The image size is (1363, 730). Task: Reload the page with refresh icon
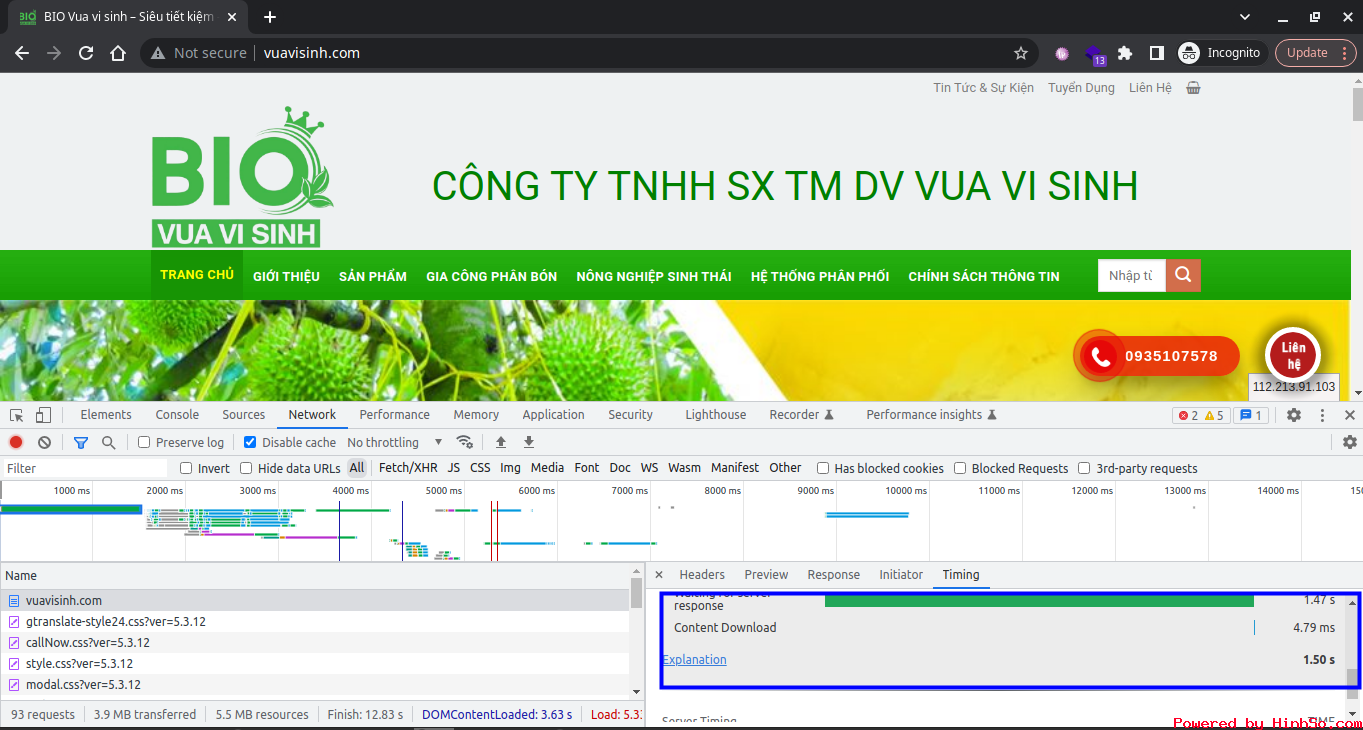tap(86, 53)
